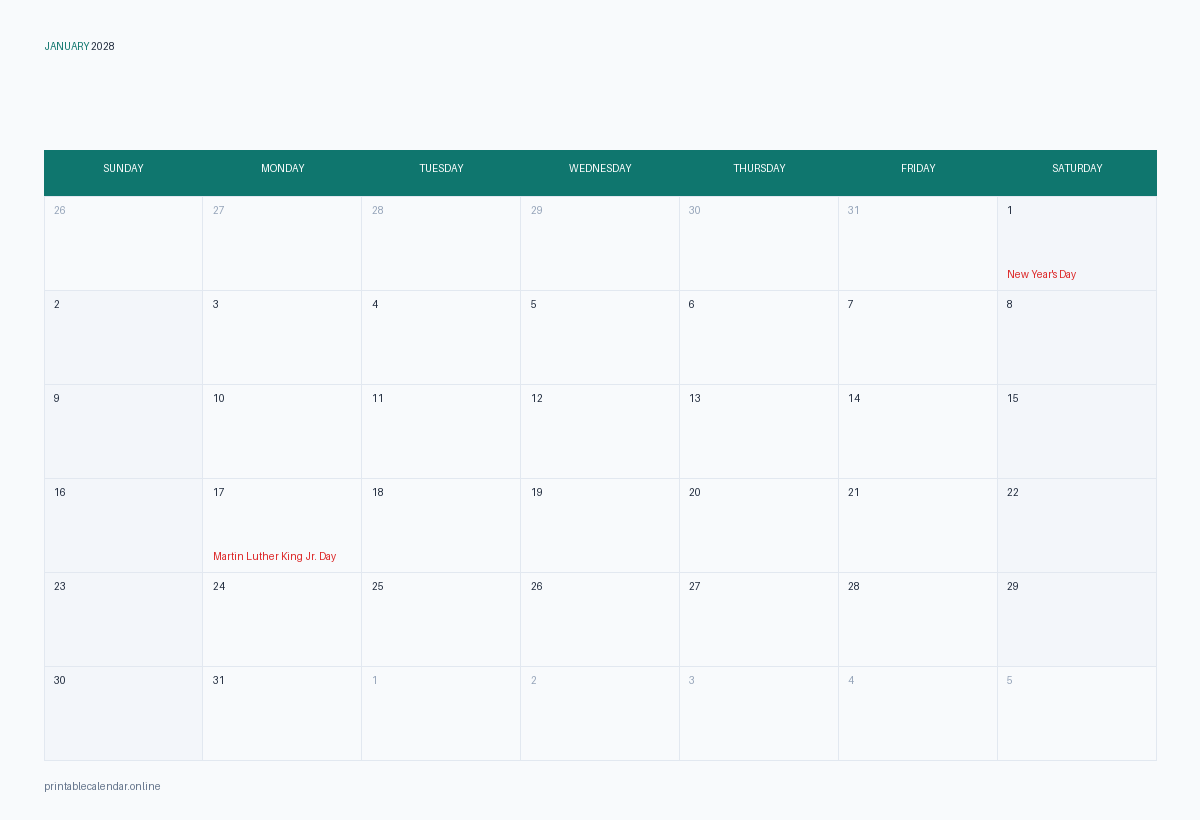
Task: Click the greyed December 27 date
Action: coord(218,210)
